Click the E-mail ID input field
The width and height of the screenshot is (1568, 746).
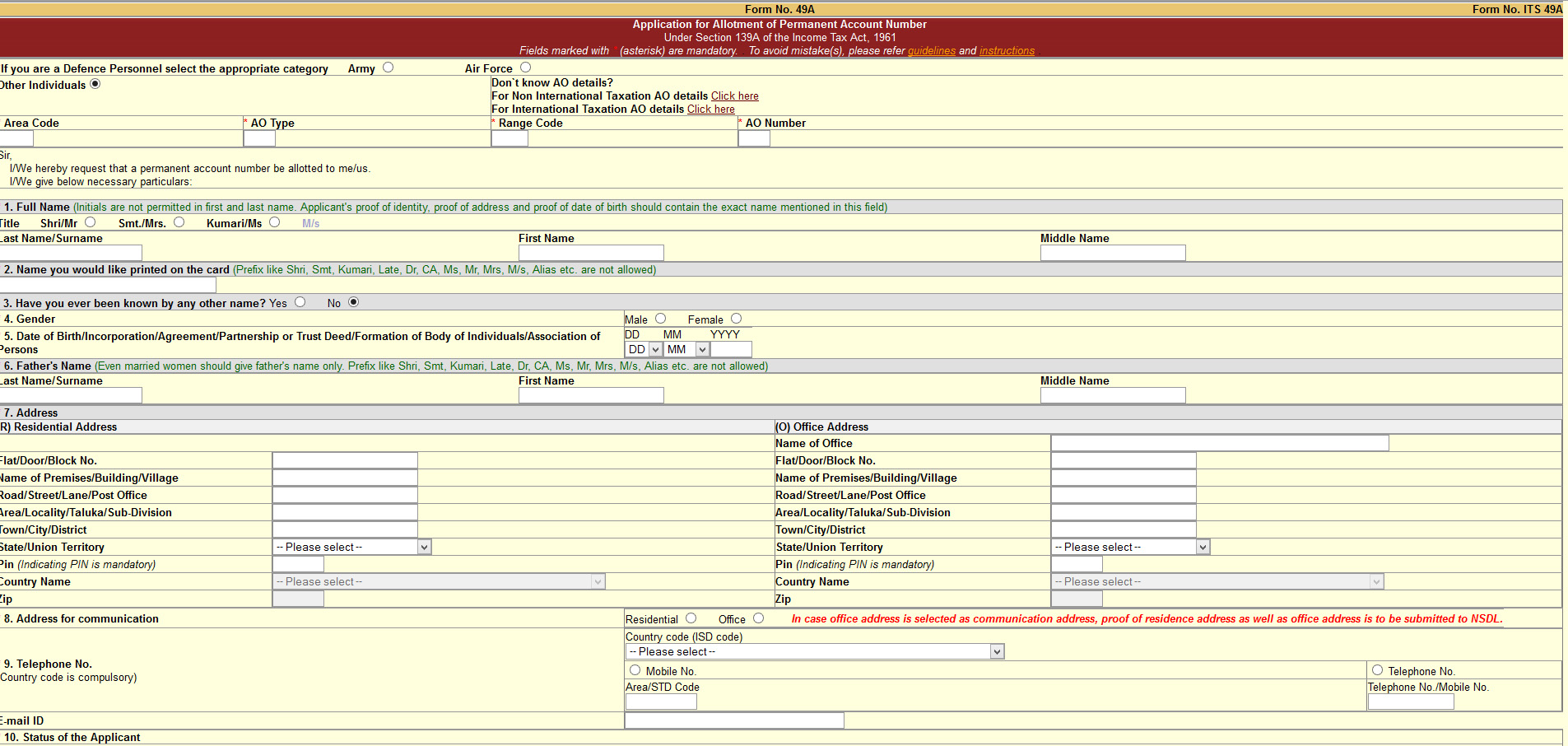click(x=734, y=720)
